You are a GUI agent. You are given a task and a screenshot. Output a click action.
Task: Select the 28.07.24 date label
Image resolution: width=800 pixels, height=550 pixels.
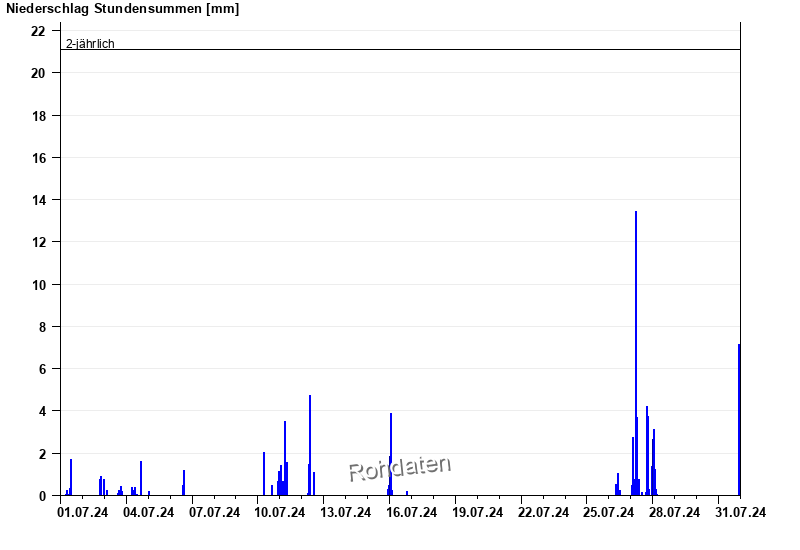pos(675,513)
